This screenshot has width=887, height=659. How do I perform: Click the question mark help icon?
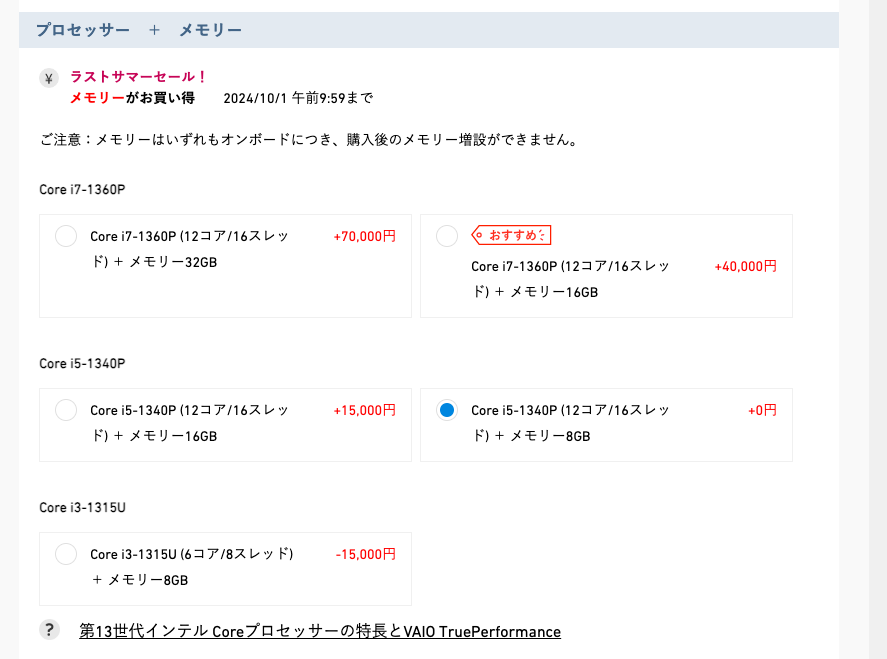point(49,630)
